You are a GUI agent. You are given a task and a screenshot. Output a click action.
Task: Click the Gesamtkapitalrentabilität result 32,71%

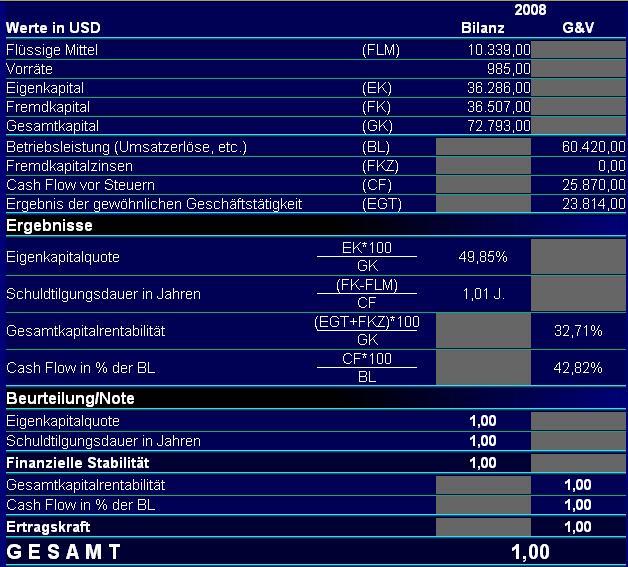tap(578, 331)
